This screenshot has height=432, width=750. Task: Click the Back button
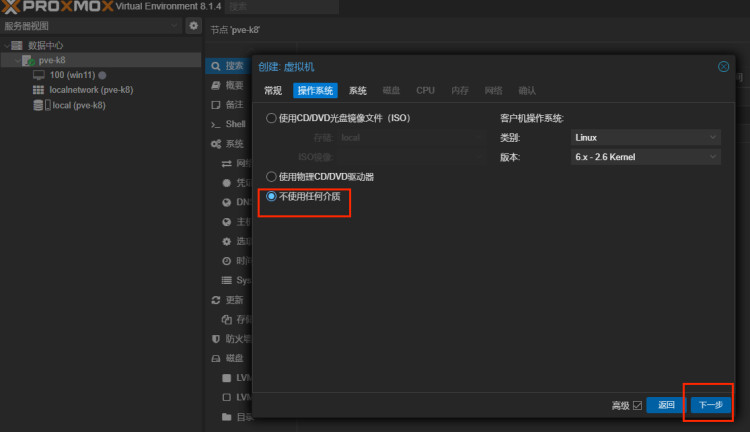click(x=666, y=405)
